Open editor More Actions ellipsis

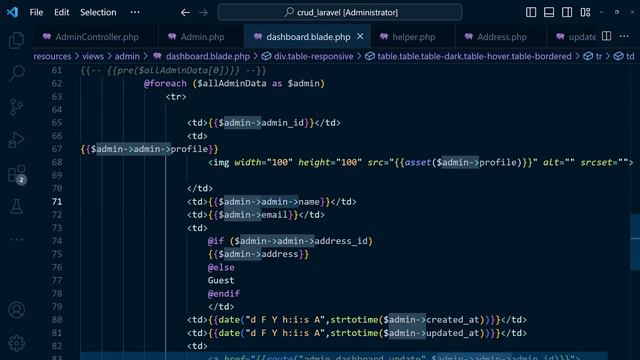[x=624, y=36]
